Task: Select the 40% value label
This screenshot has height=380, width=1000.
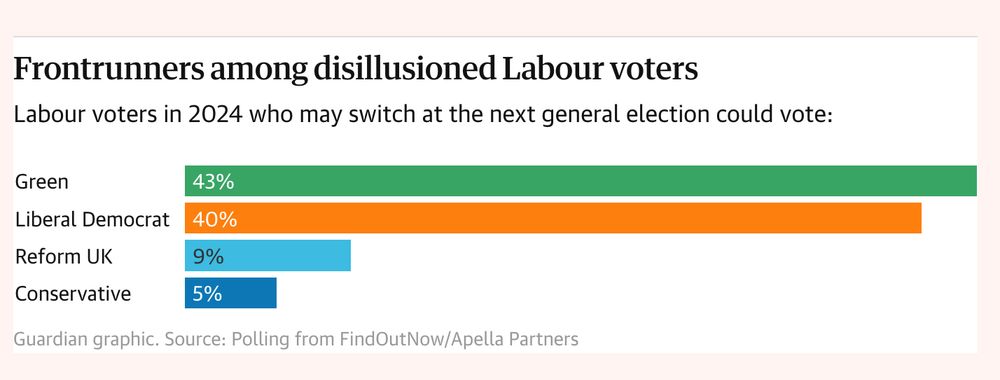Action: 214,219
